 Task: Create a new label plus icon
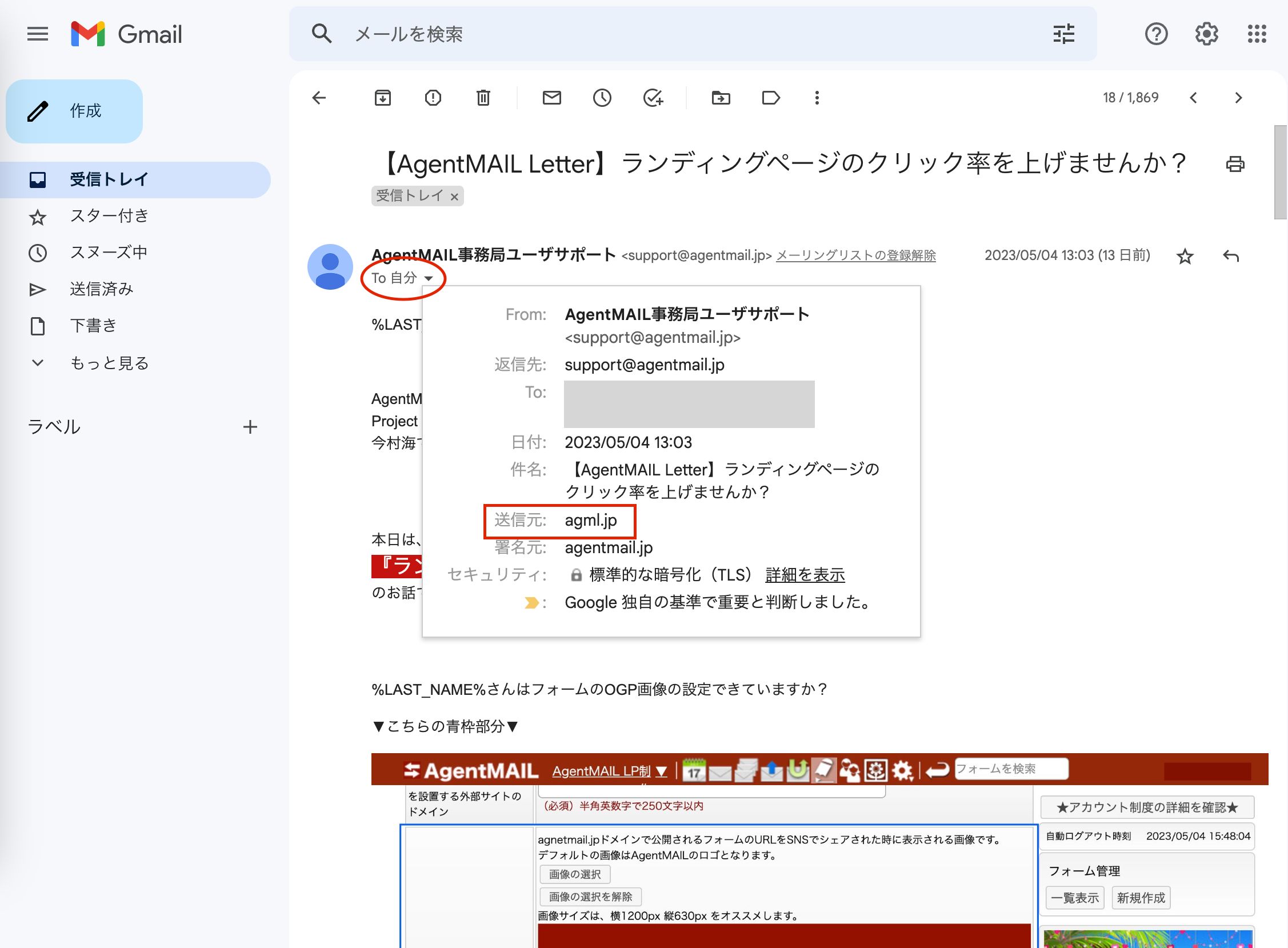tap(250, 426)
